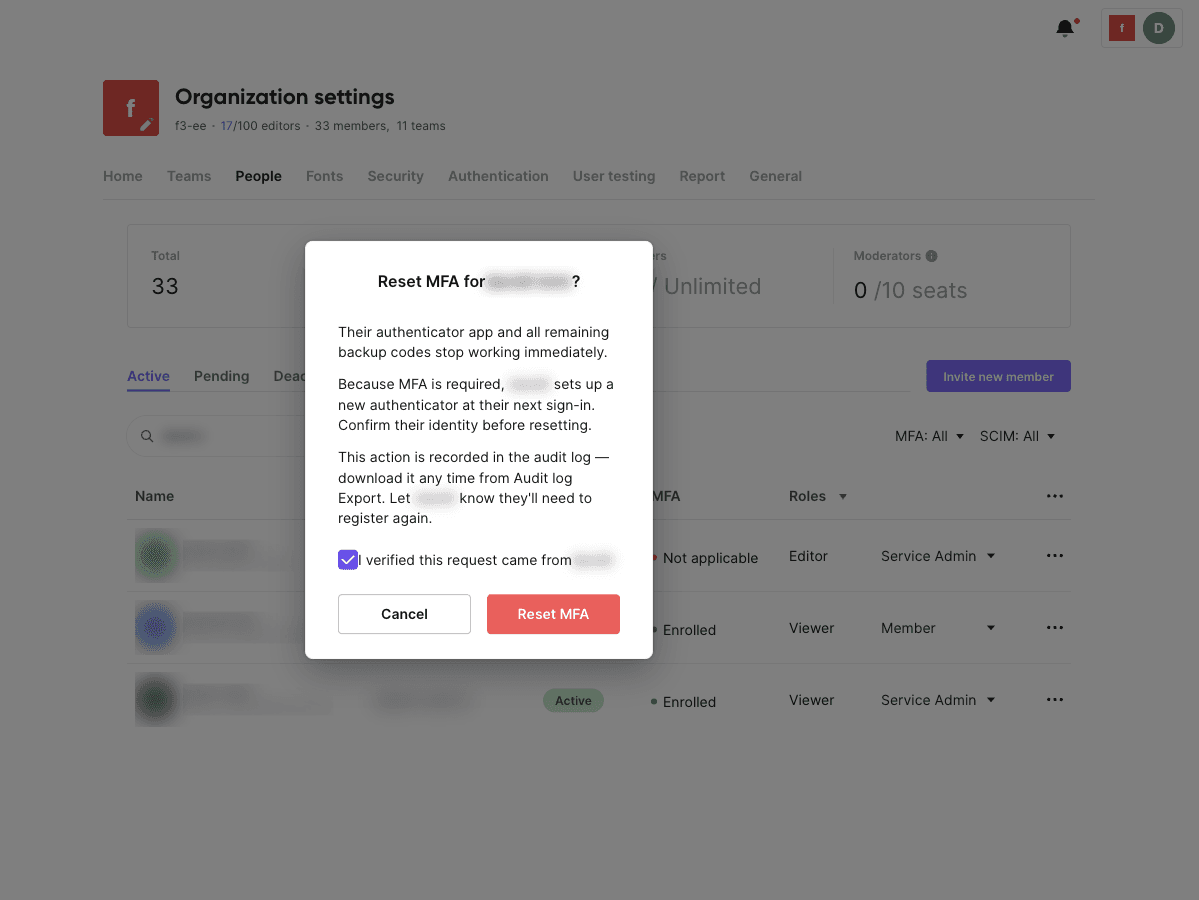Click the Name column header

pos(154,496)
